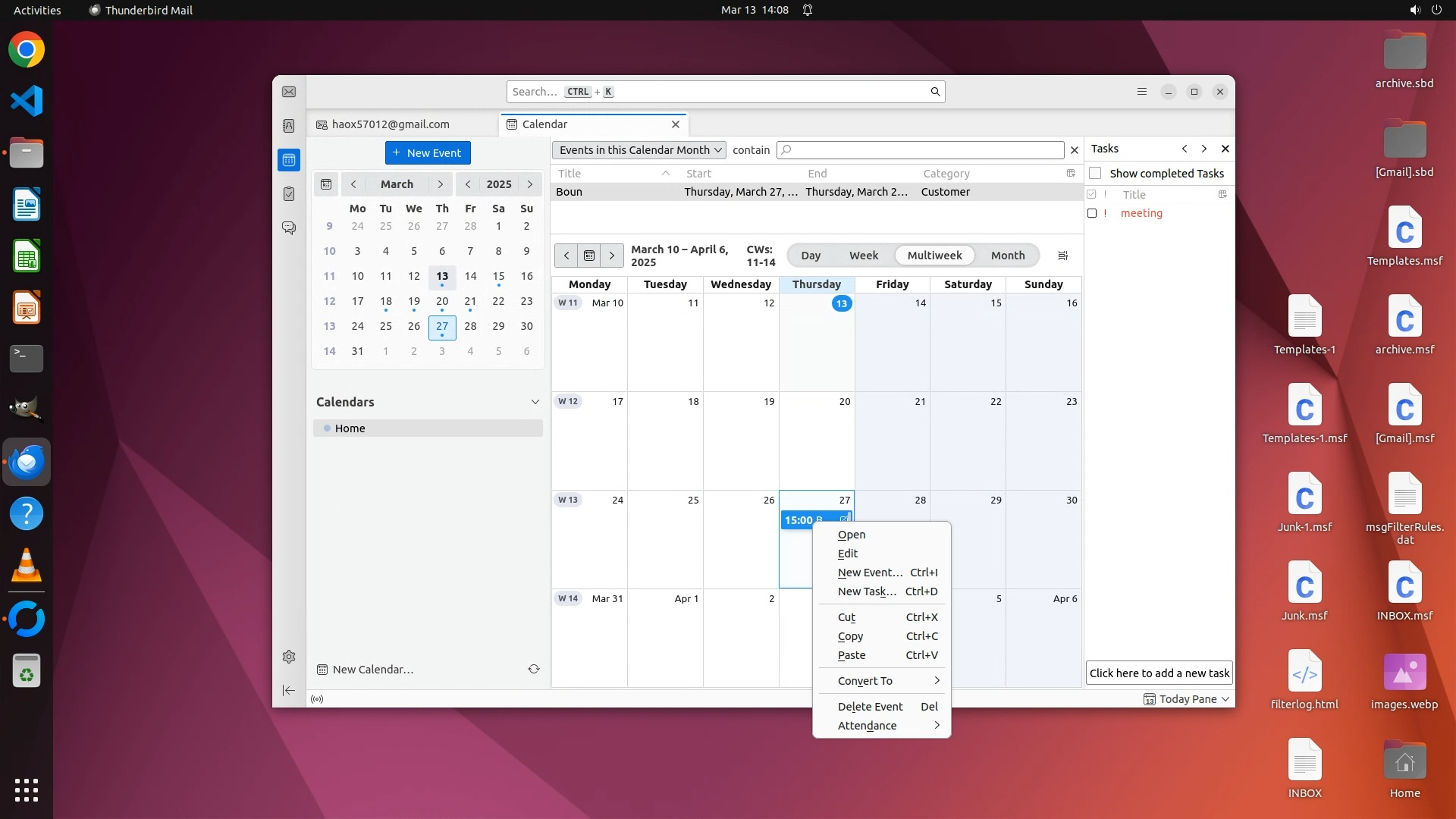
Task: Go to today in main calendar toolbar
Action: click(x=589, y=256)
